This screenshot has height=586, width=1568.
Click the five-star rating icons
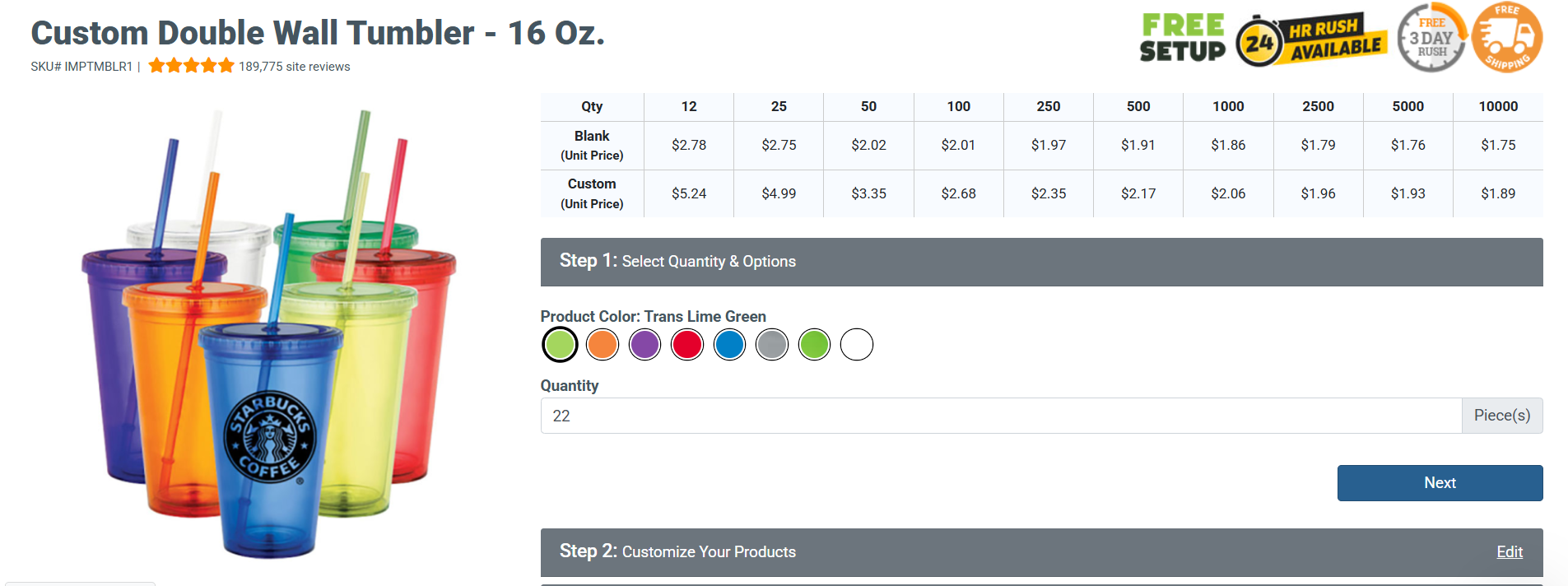coord(191,66)
